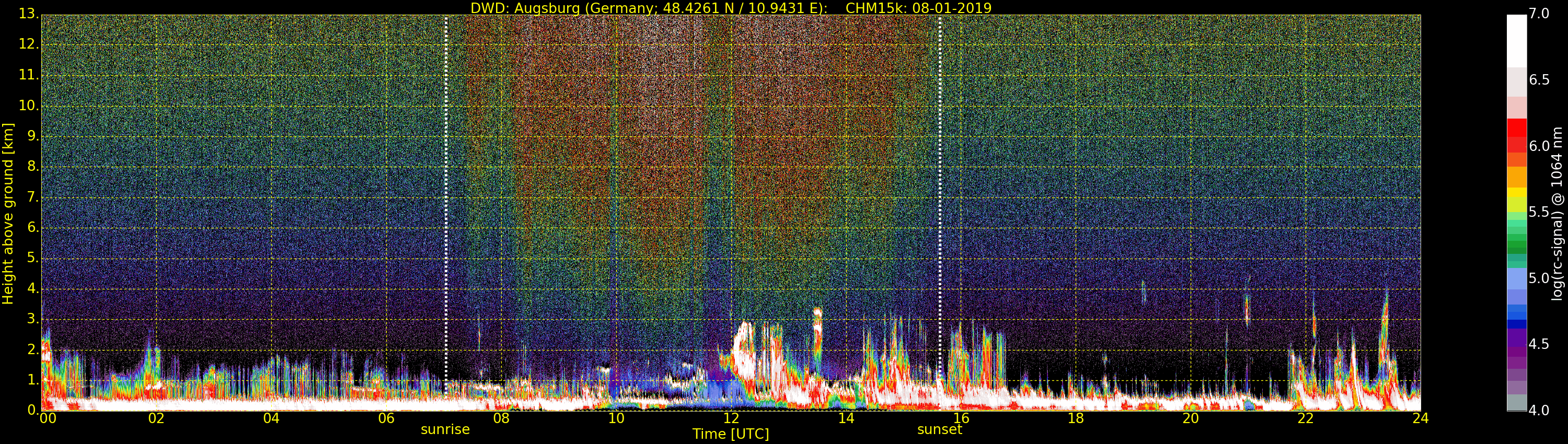Image resolution: width=1568 pixels, height=444 pixels.
Task: Click the 'Time [UTC]' axis label
Action: pyautogui.click(x=731, y=434)
